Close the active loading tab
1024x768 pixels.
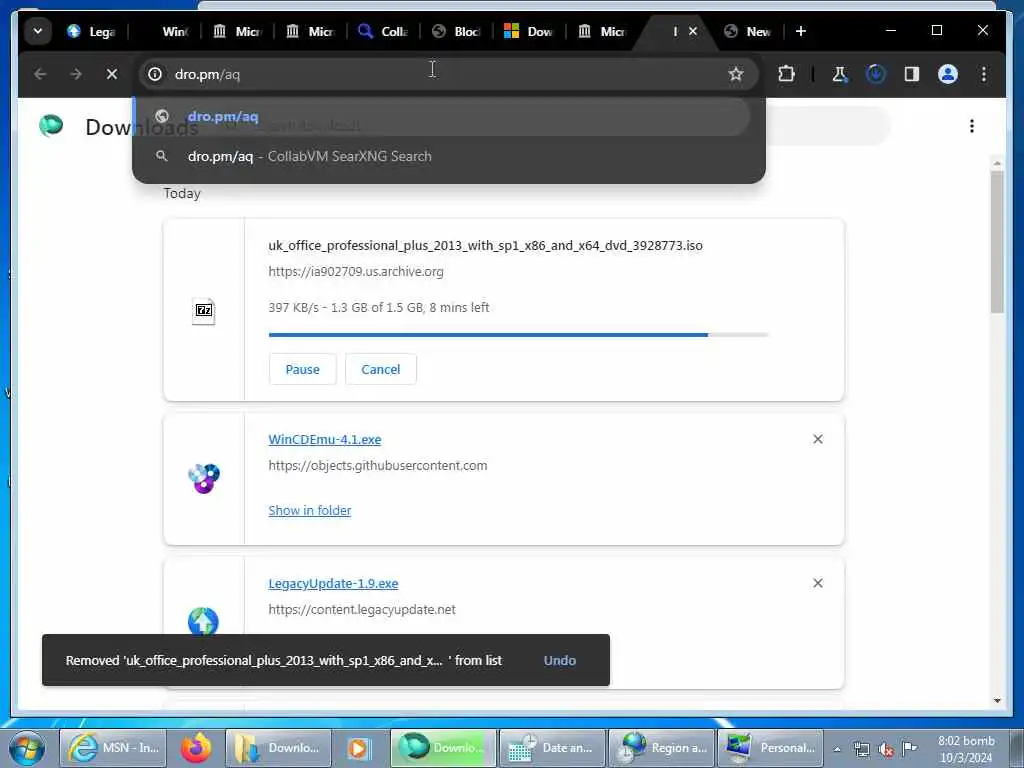click(x=693, y=31)
